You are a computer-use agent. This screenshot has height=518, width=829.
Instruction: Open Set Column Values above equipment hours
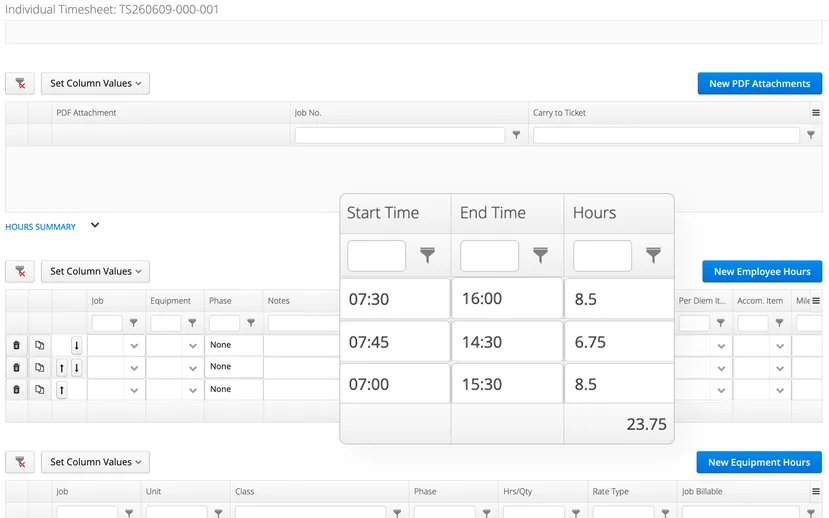95,462
